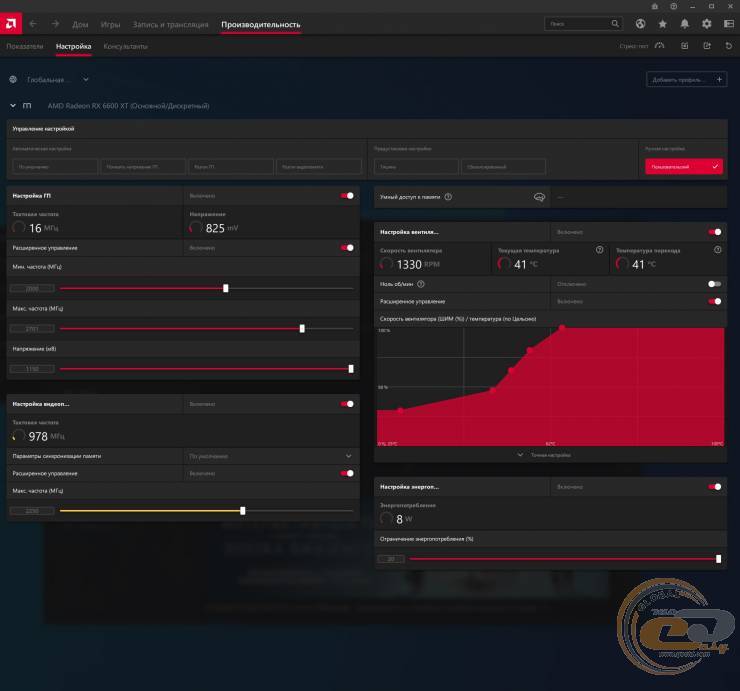Click the Напряжение (мВ) slider handle

[351, 369]
